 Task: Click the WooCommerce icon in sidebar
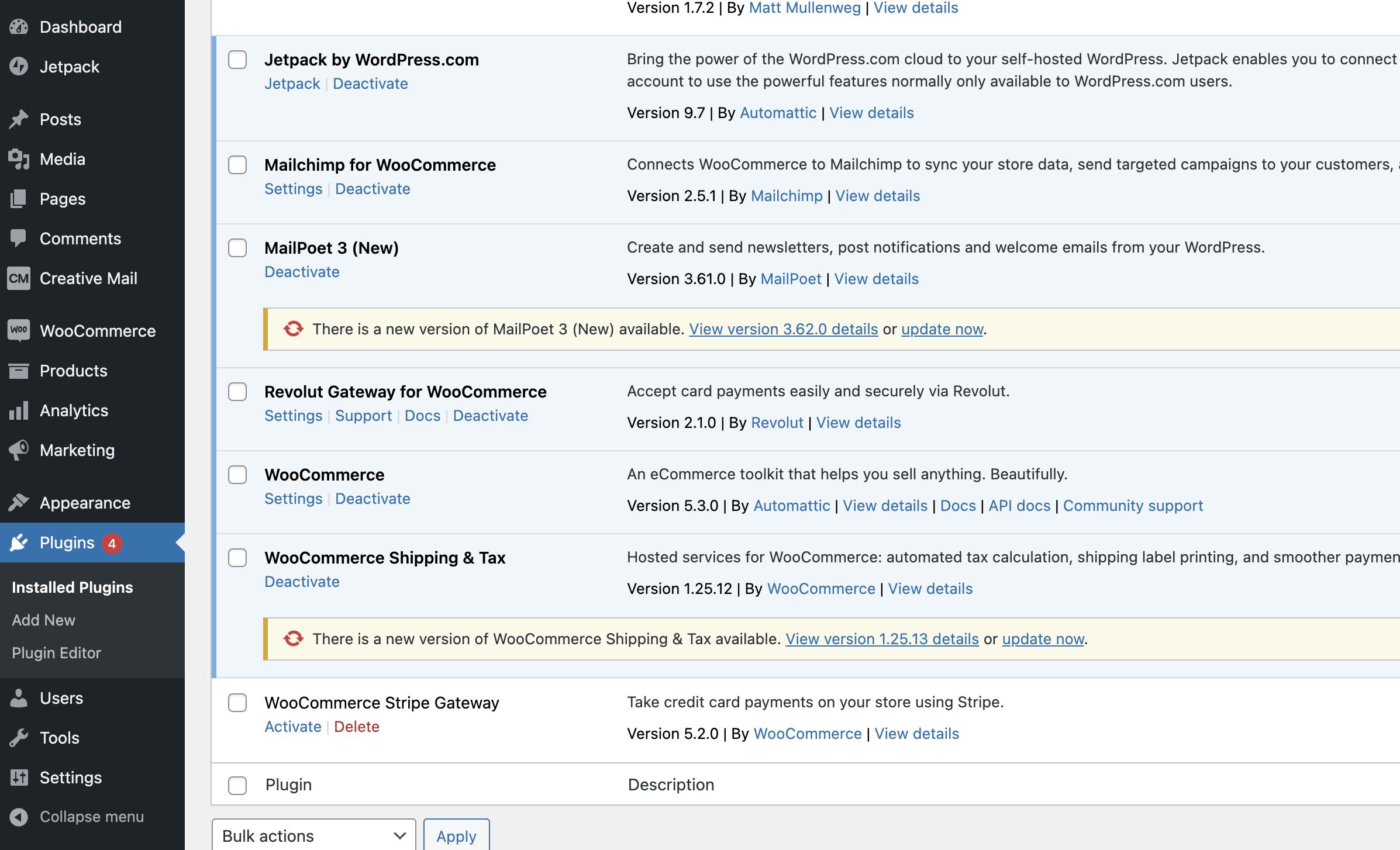[x=19, y=330]
